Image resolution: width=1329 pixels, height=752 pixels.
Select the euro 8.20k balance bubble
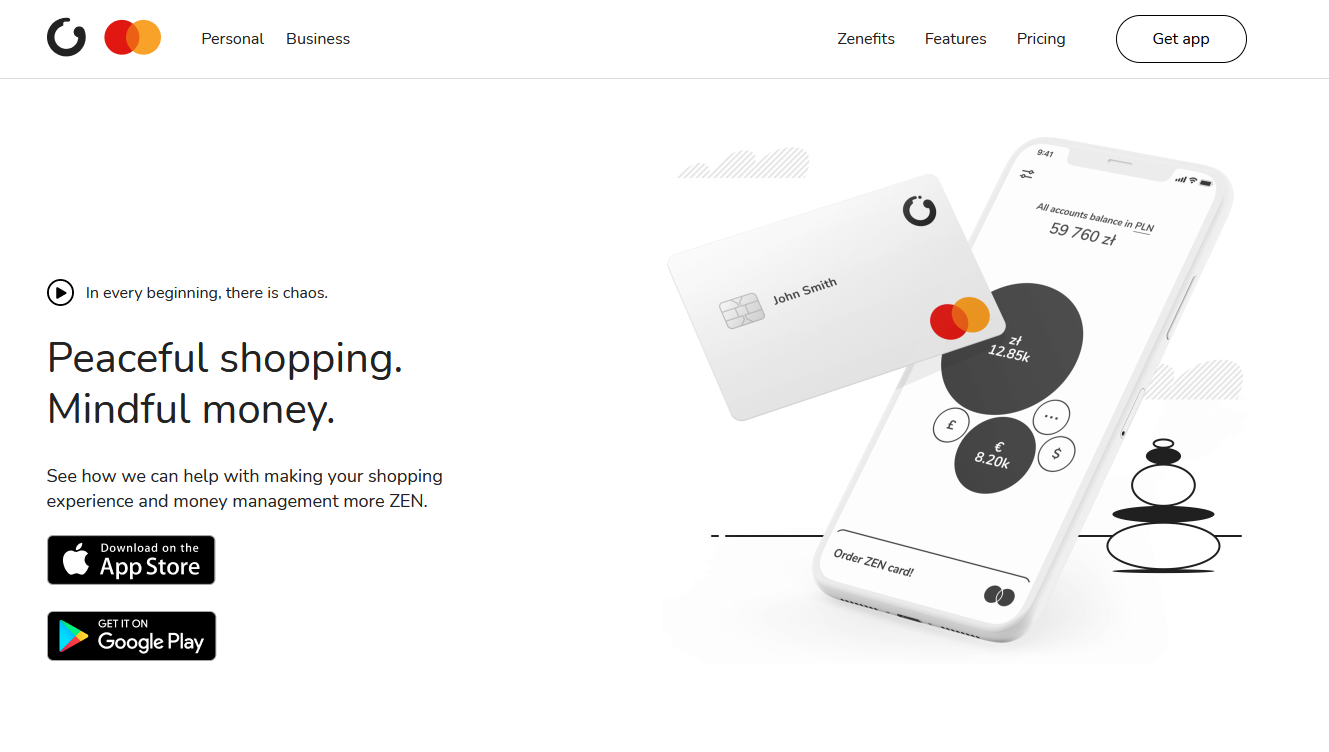coord(994,455)
